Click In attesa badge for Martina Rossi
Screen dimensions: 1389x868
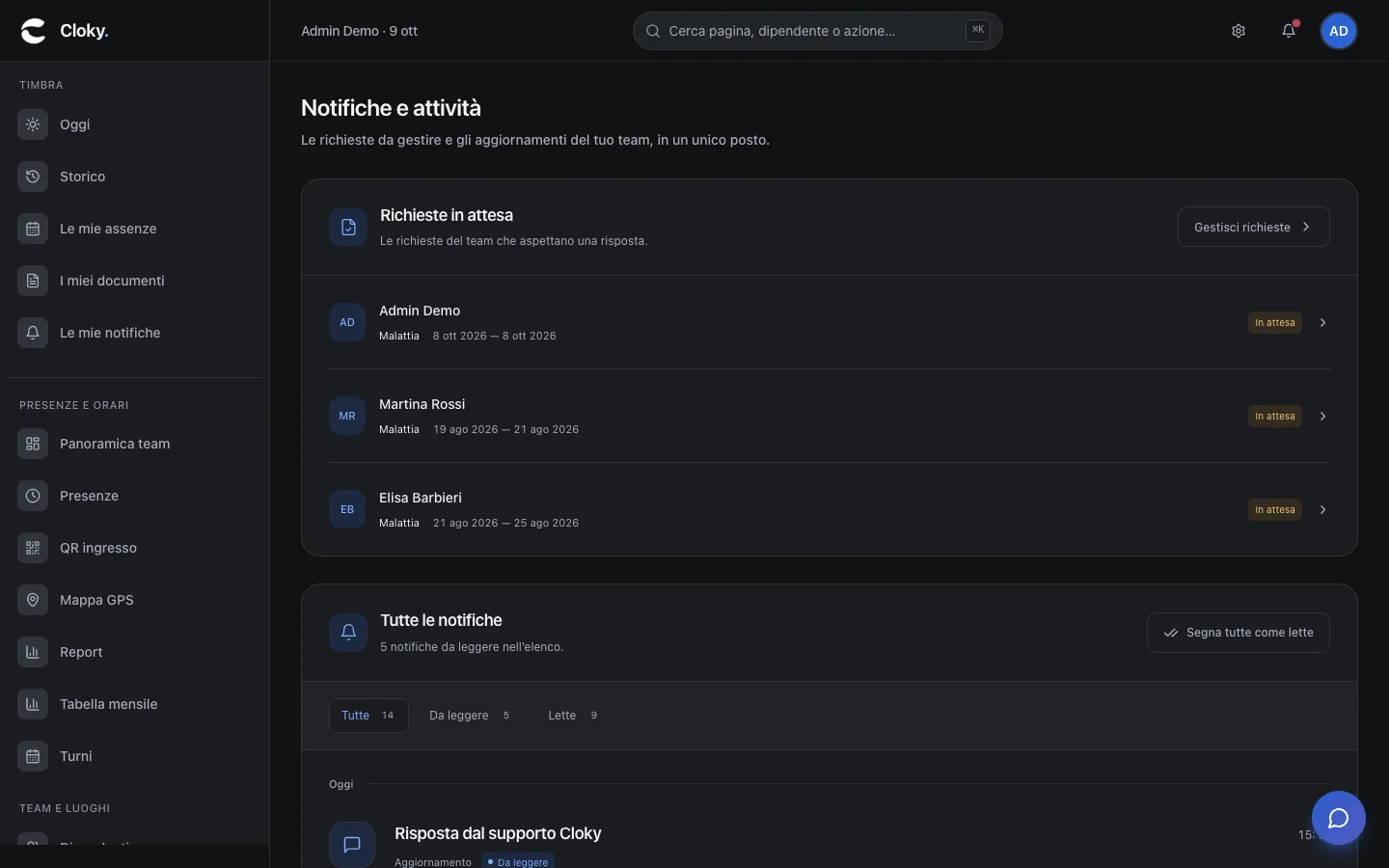1274,416
